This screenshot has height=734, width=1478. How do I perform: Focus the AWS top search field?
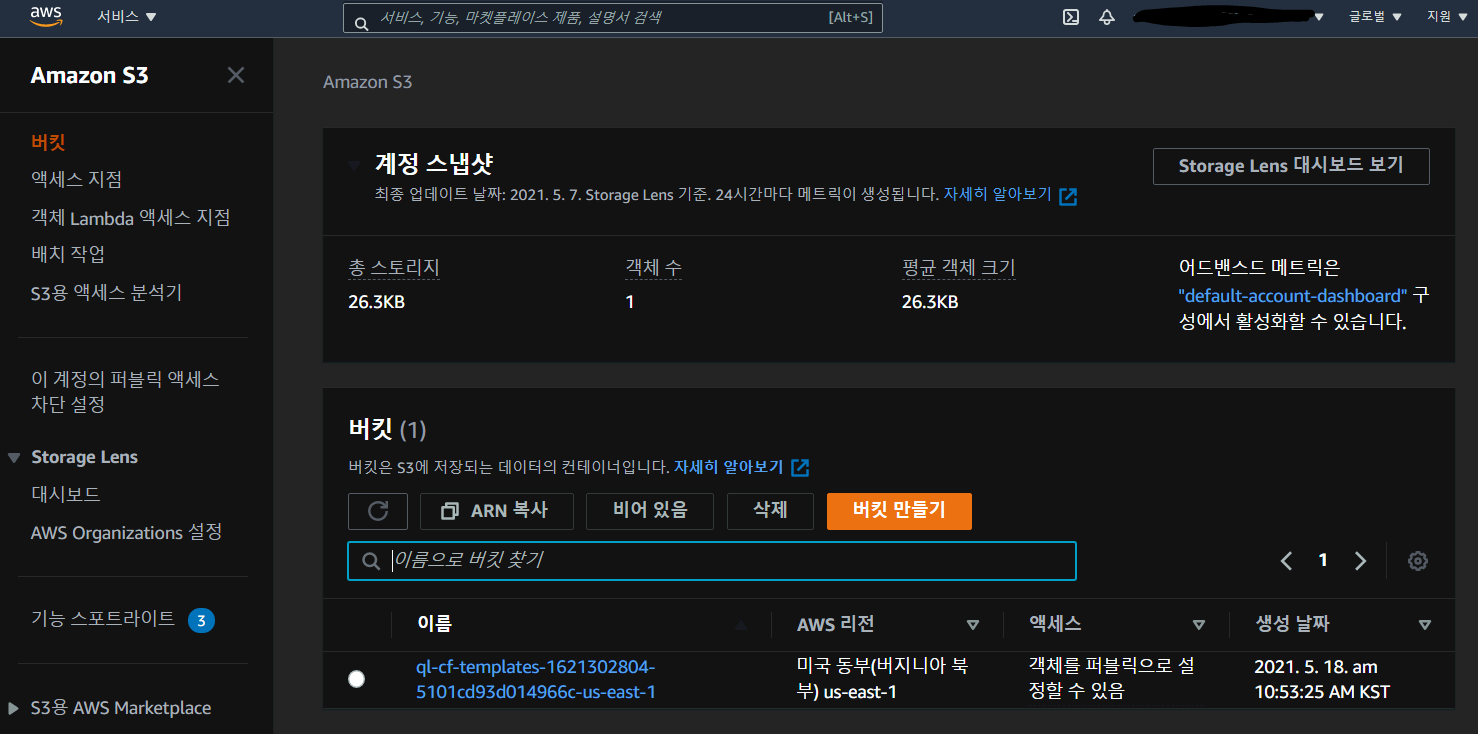click(613, 18)
